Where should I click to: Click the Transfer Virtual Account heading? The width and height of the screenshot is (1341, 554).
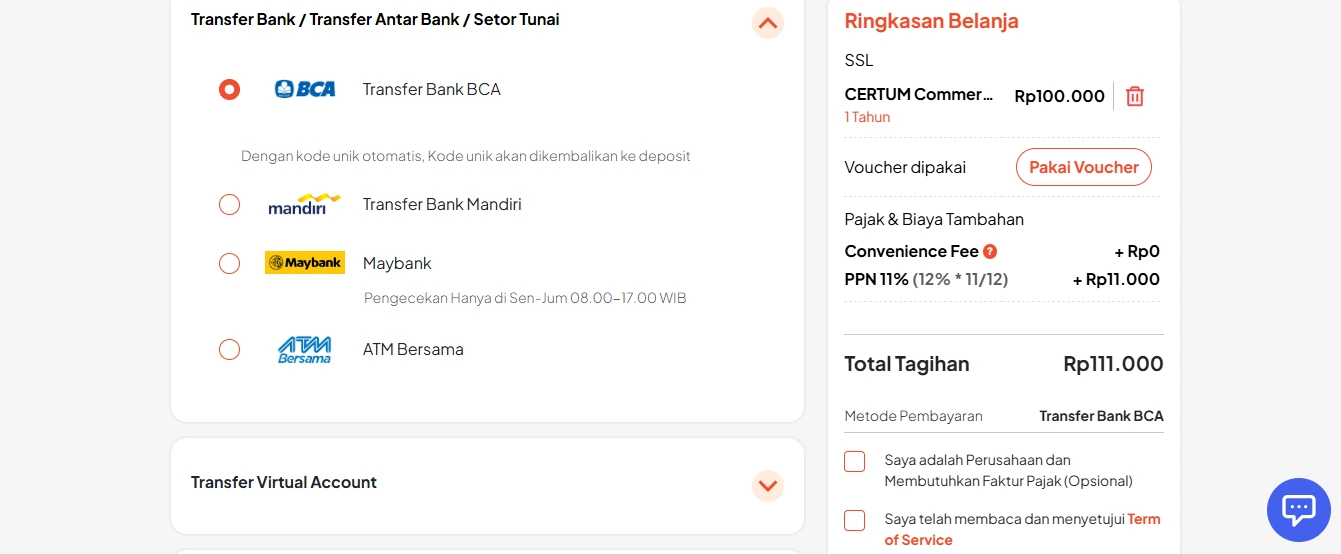(284, 482)
